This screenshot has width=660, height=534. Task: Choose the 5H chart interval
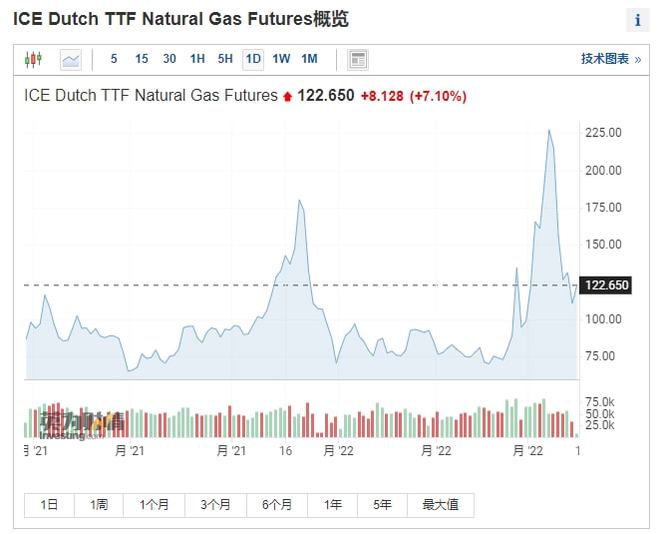click(225, 59)
